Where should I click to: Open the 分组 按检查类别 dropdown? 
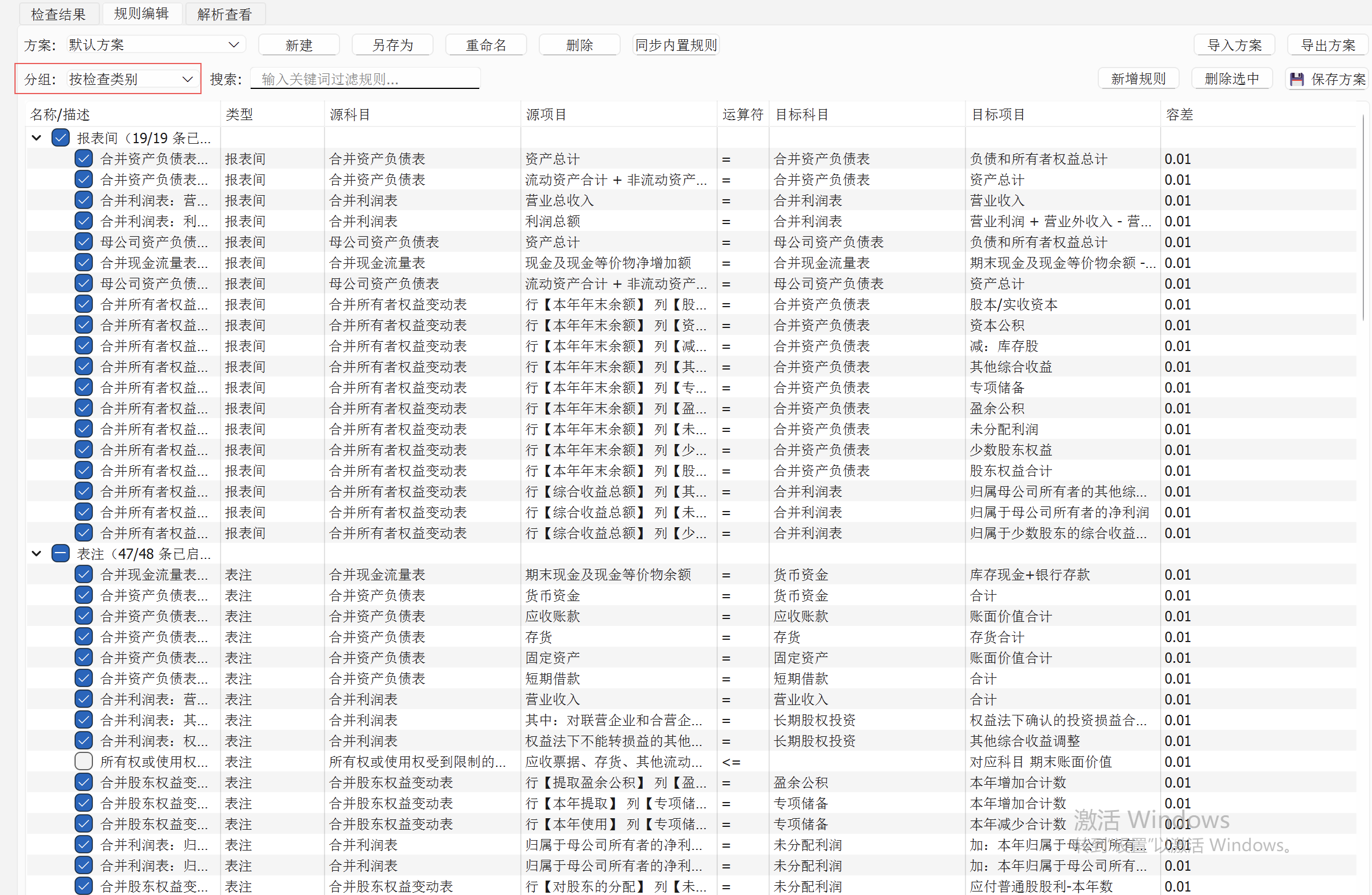131,79
